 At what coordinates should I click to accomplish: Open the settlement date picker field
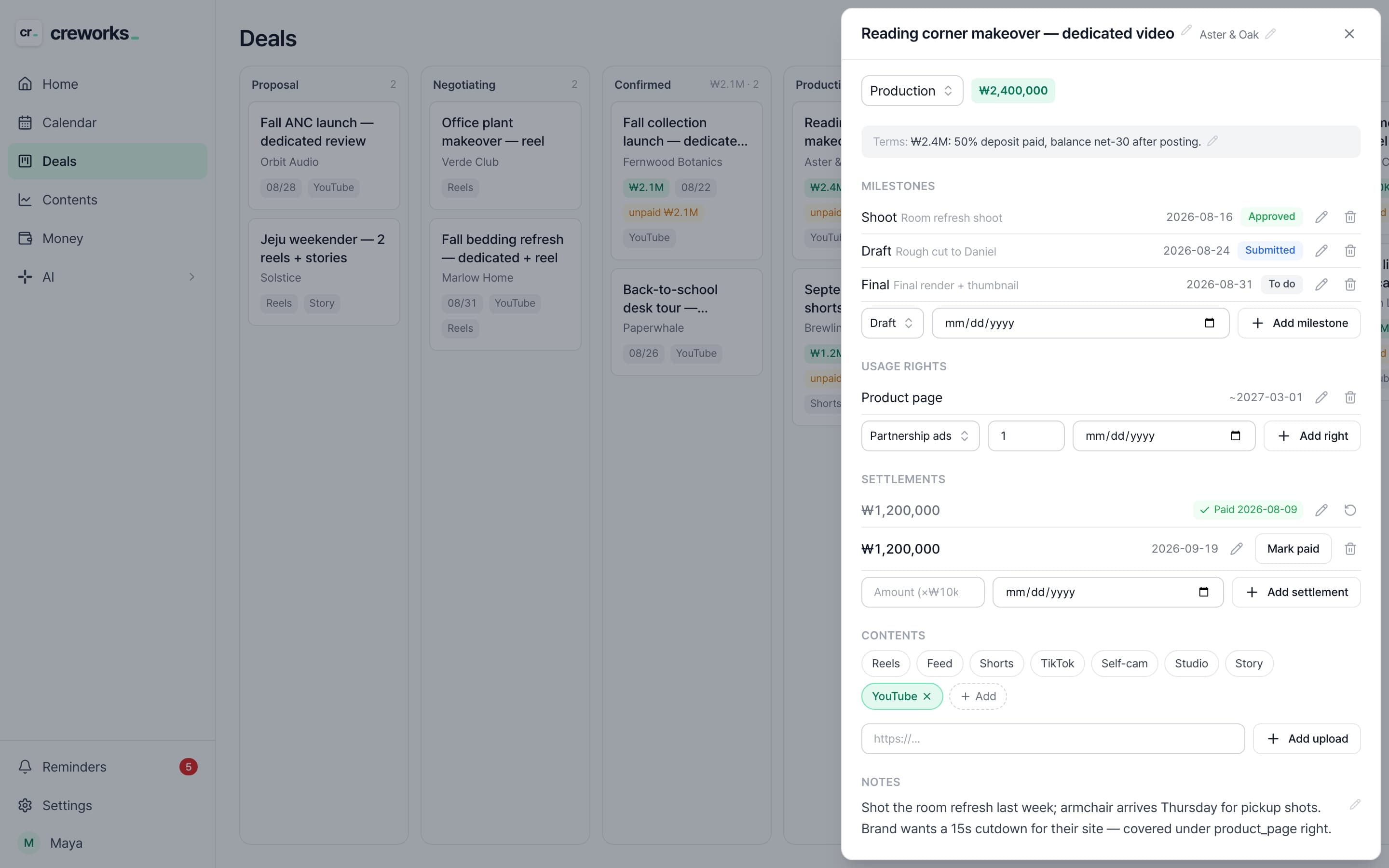(x=1108, y=593)
